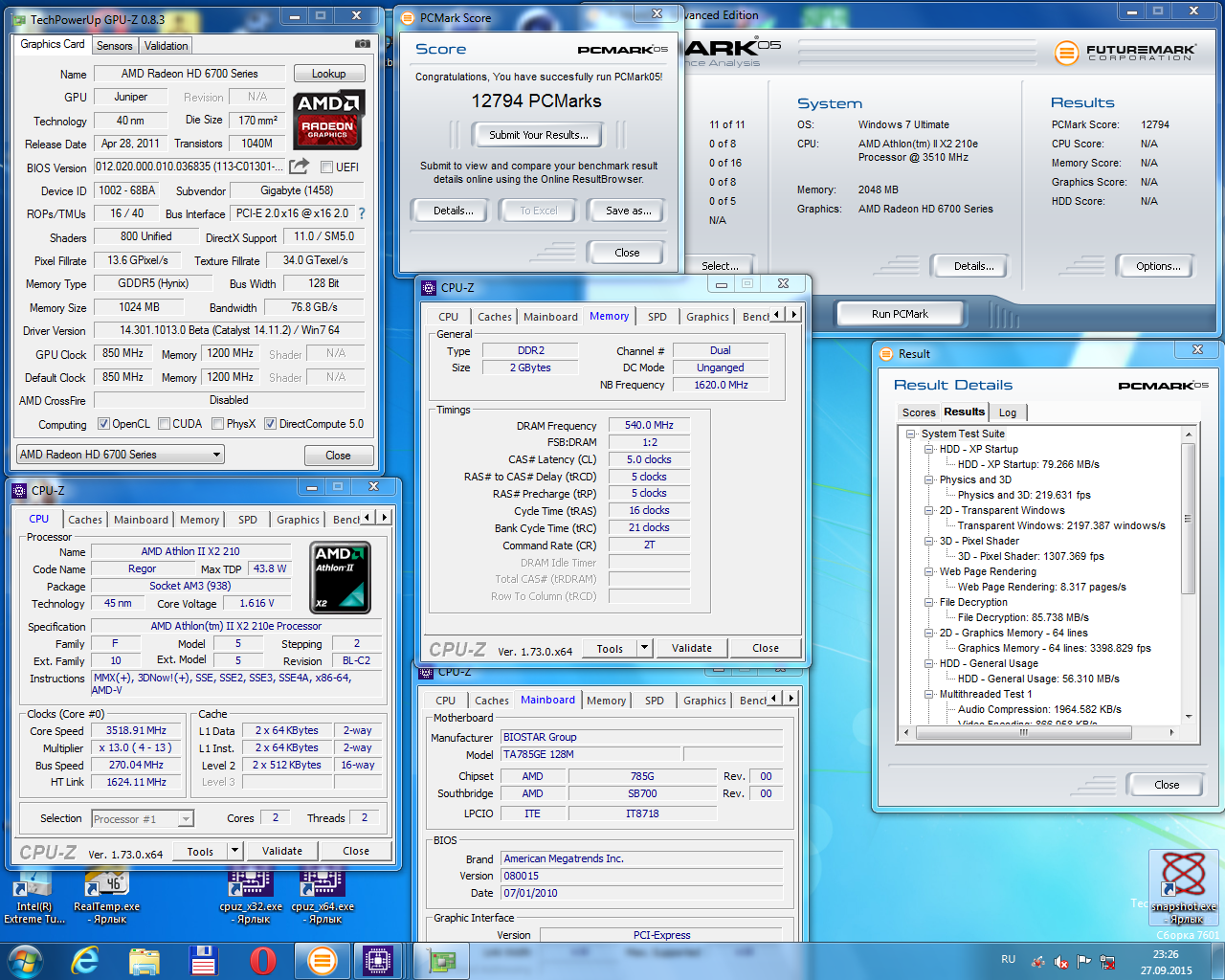This screenshot has height=980, width=1225.
Task: Open the Scores tab in Result Details
Action: pos(919,412)
